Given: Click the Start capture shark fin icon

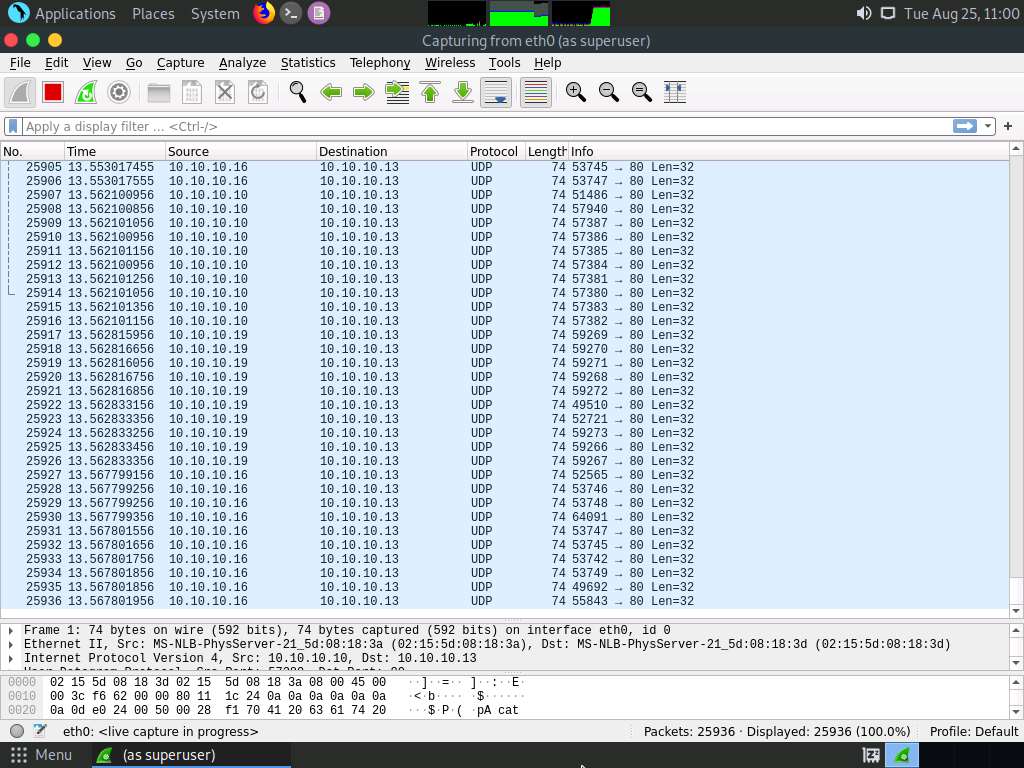Looking at the screenshot, I should 20,92.
